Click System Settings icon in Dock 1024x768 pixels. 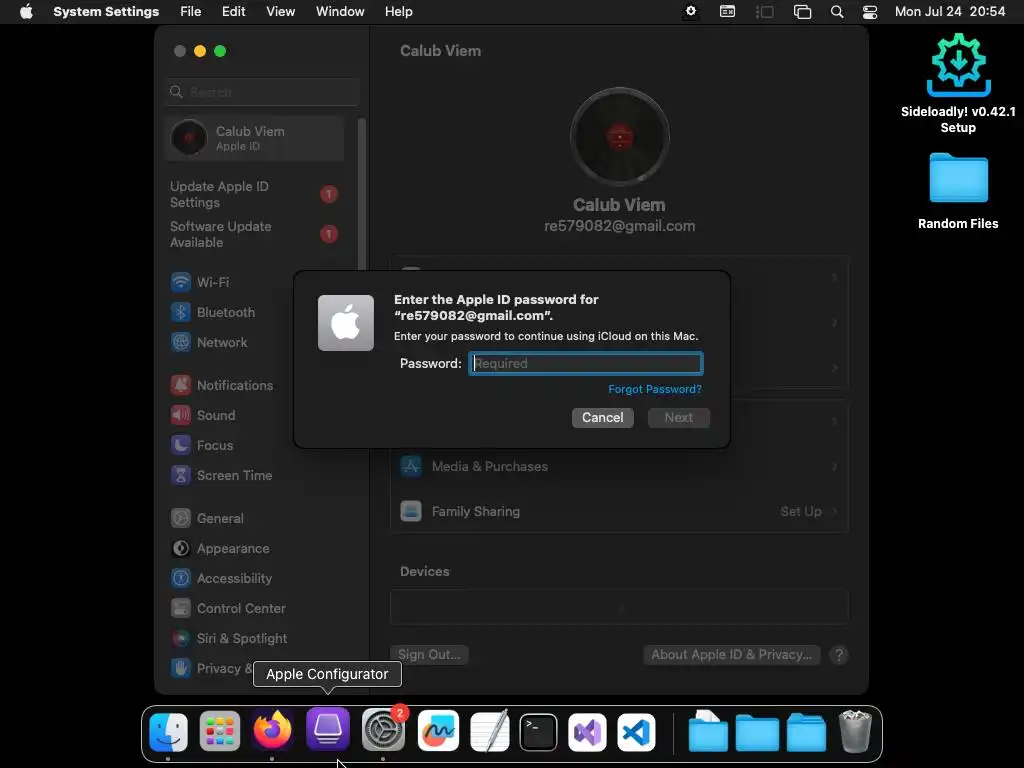(x=383, y=730)
